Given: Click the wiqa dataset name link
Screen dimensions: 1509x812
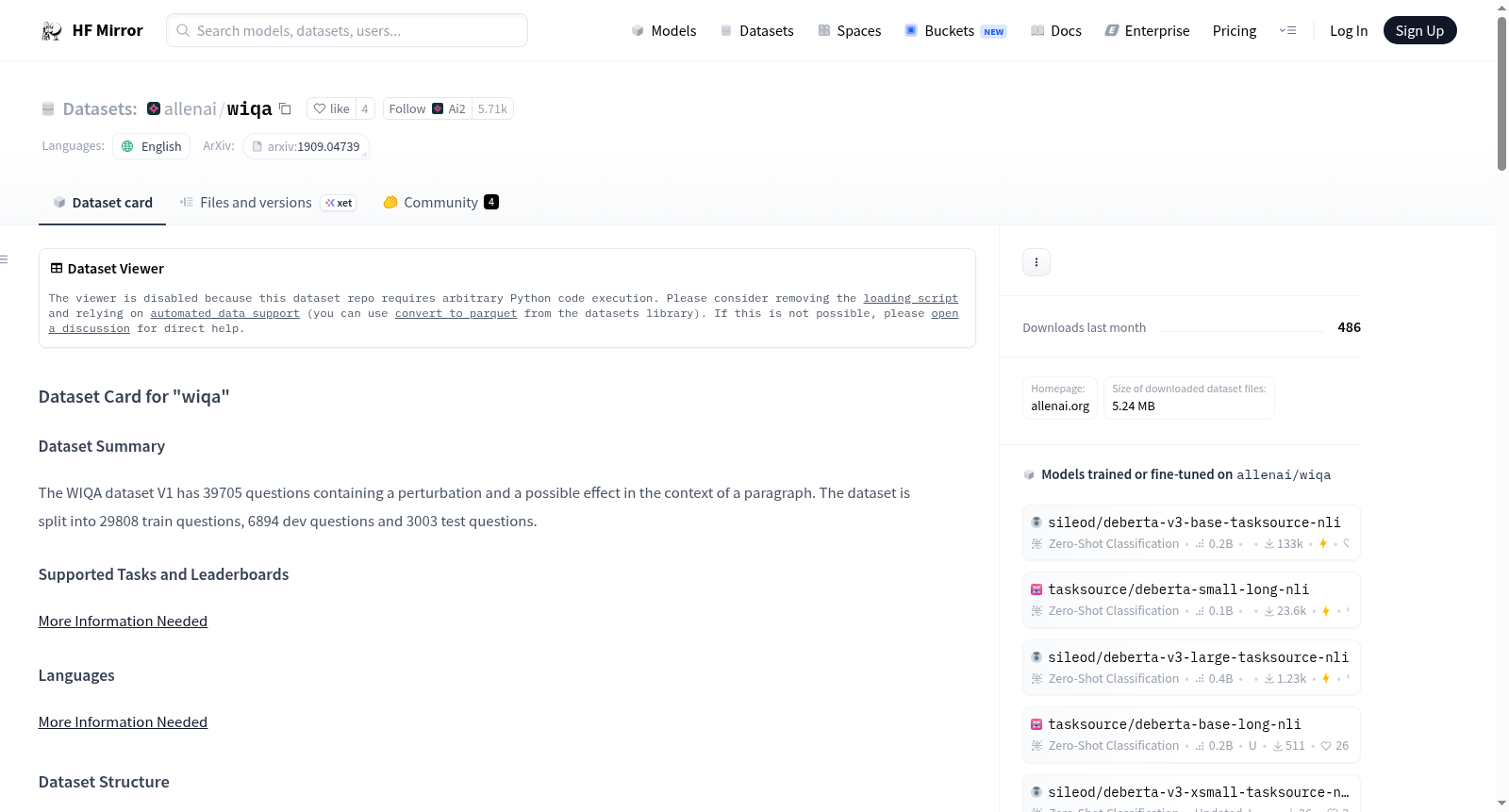Looking at the screenshot, I should point(249,108).
